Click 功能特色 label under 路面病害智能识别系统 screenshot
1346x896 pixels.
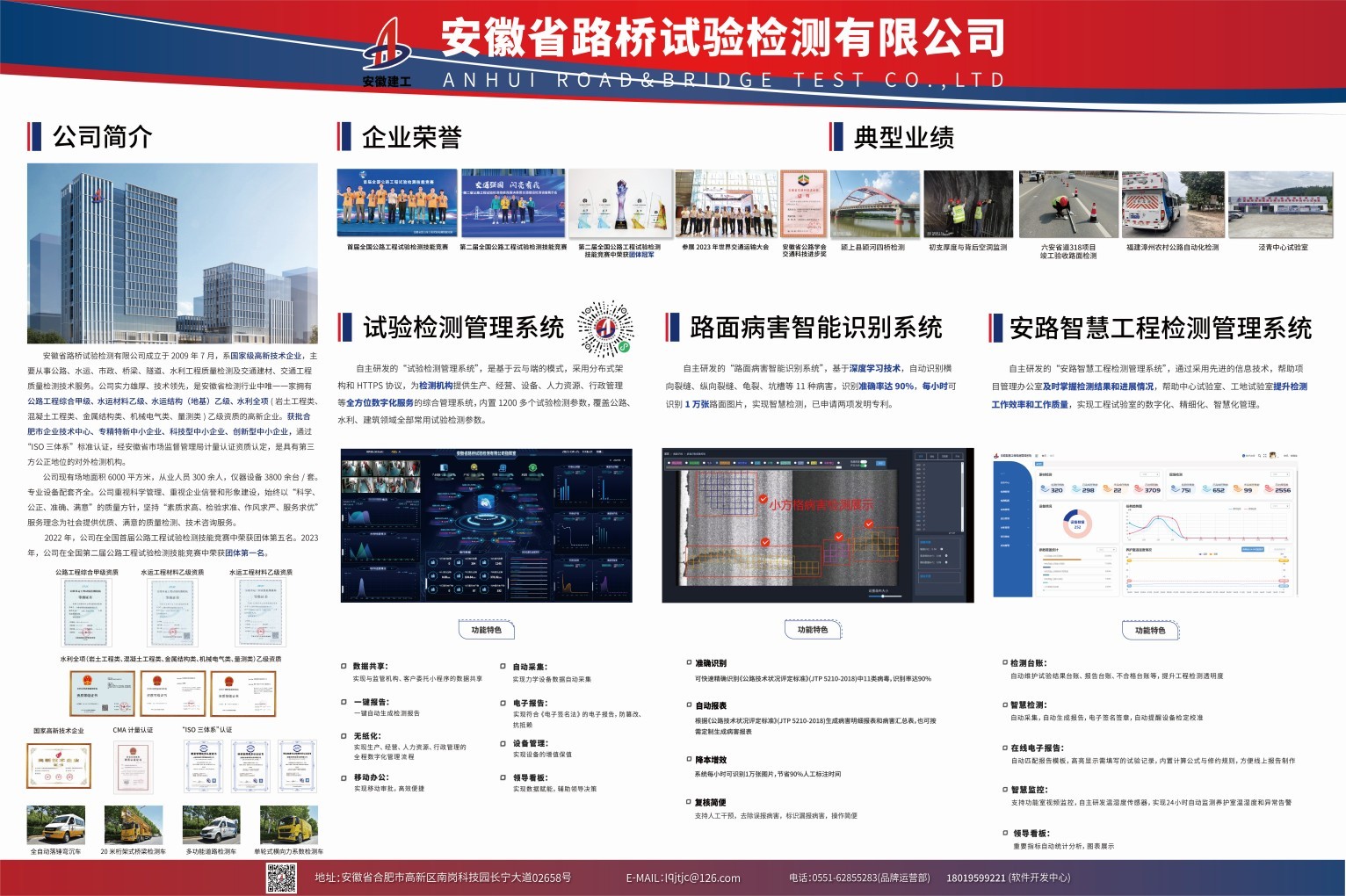pos(812,630)
